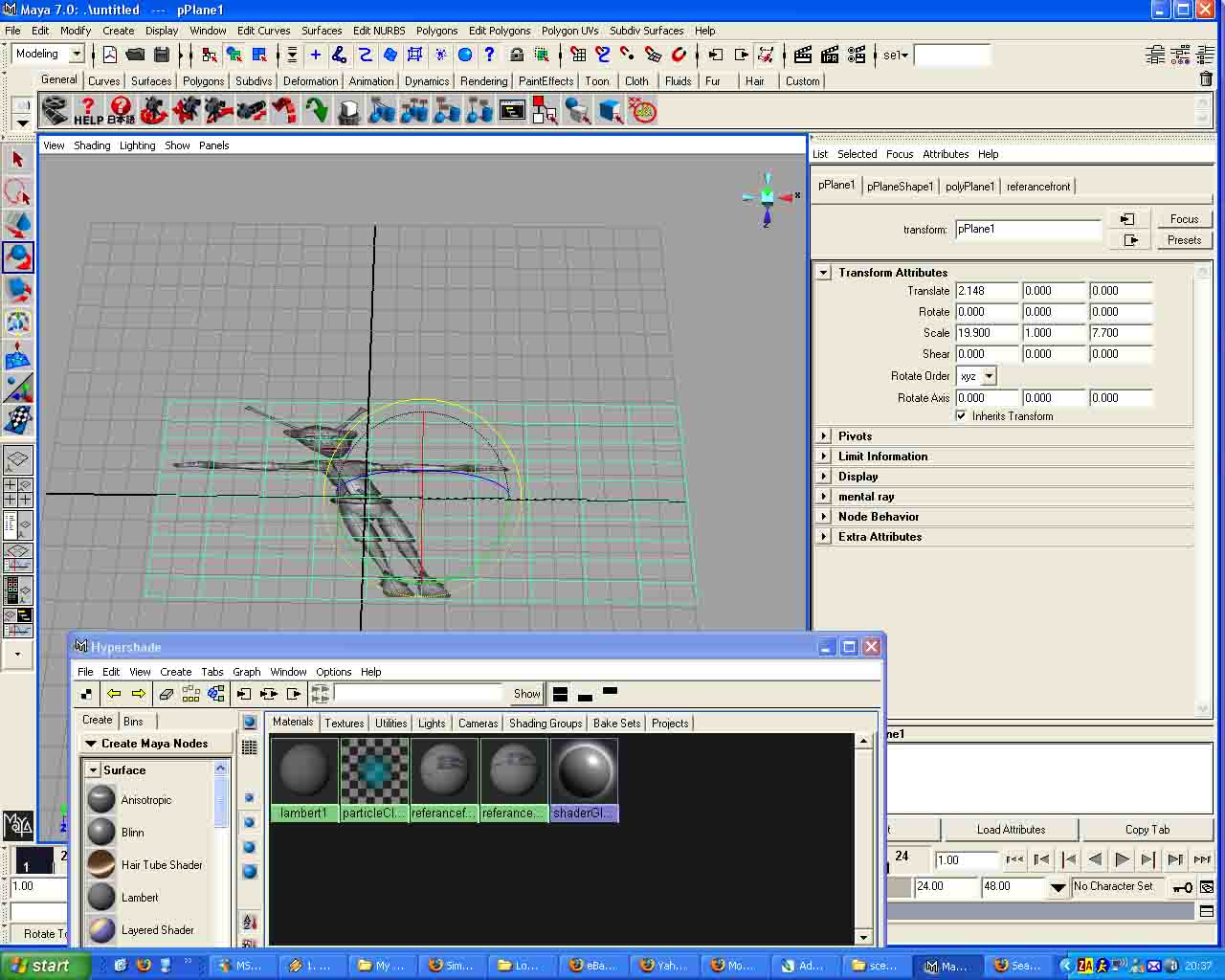Go to previous graph in Hypershade

pos(114,694)
